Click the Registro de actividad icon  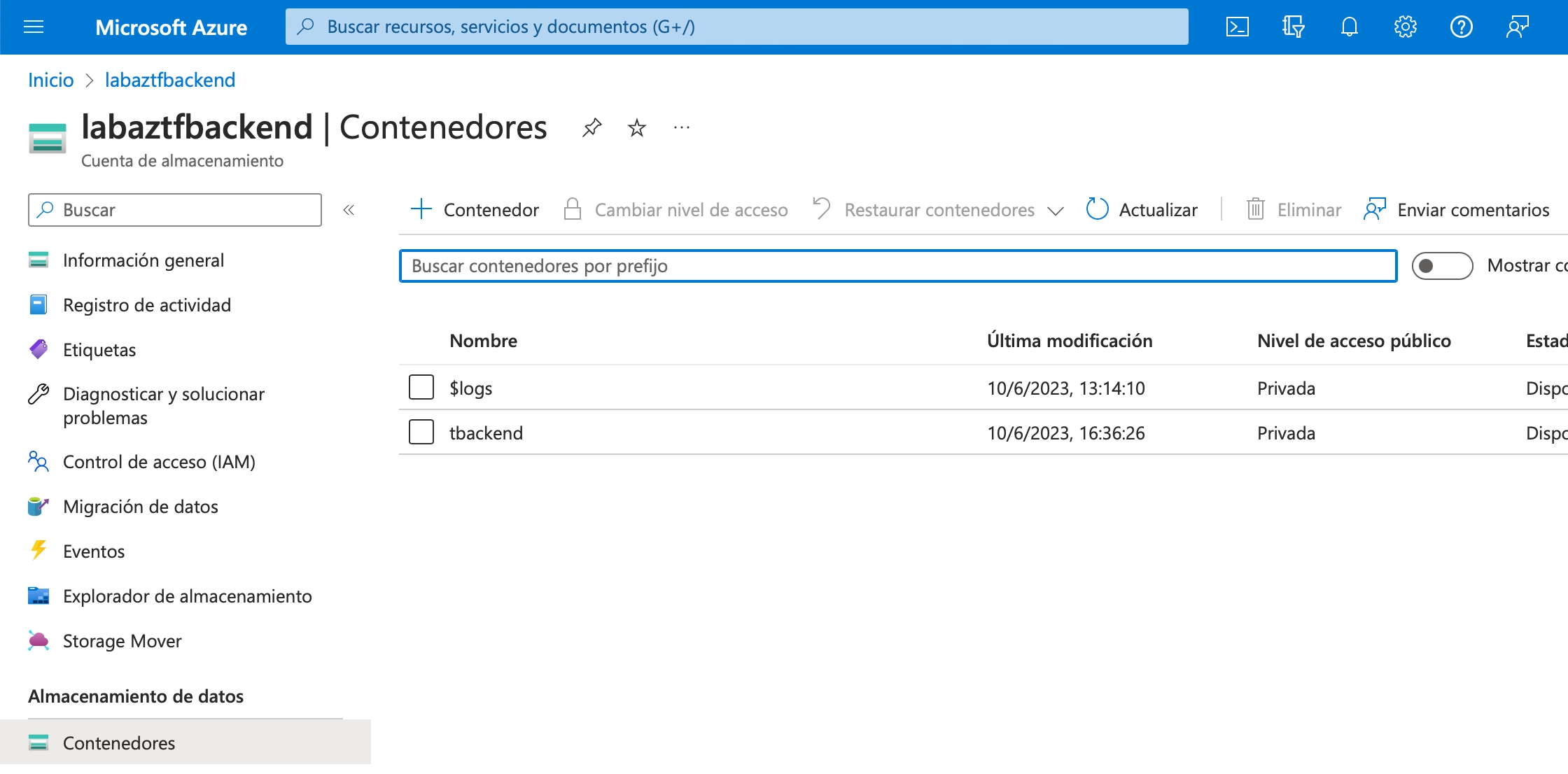click(38, 304)
